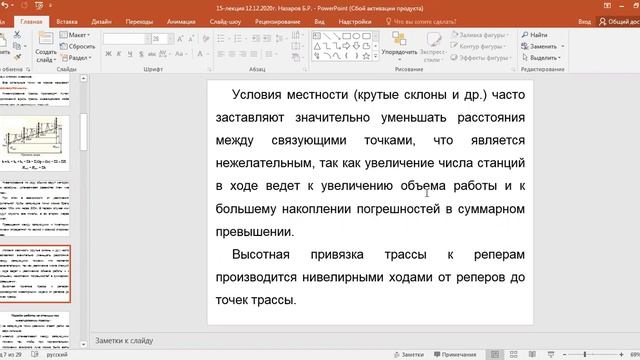
Task: Click the zoom slider handle
Action: [x=585, y=354]
